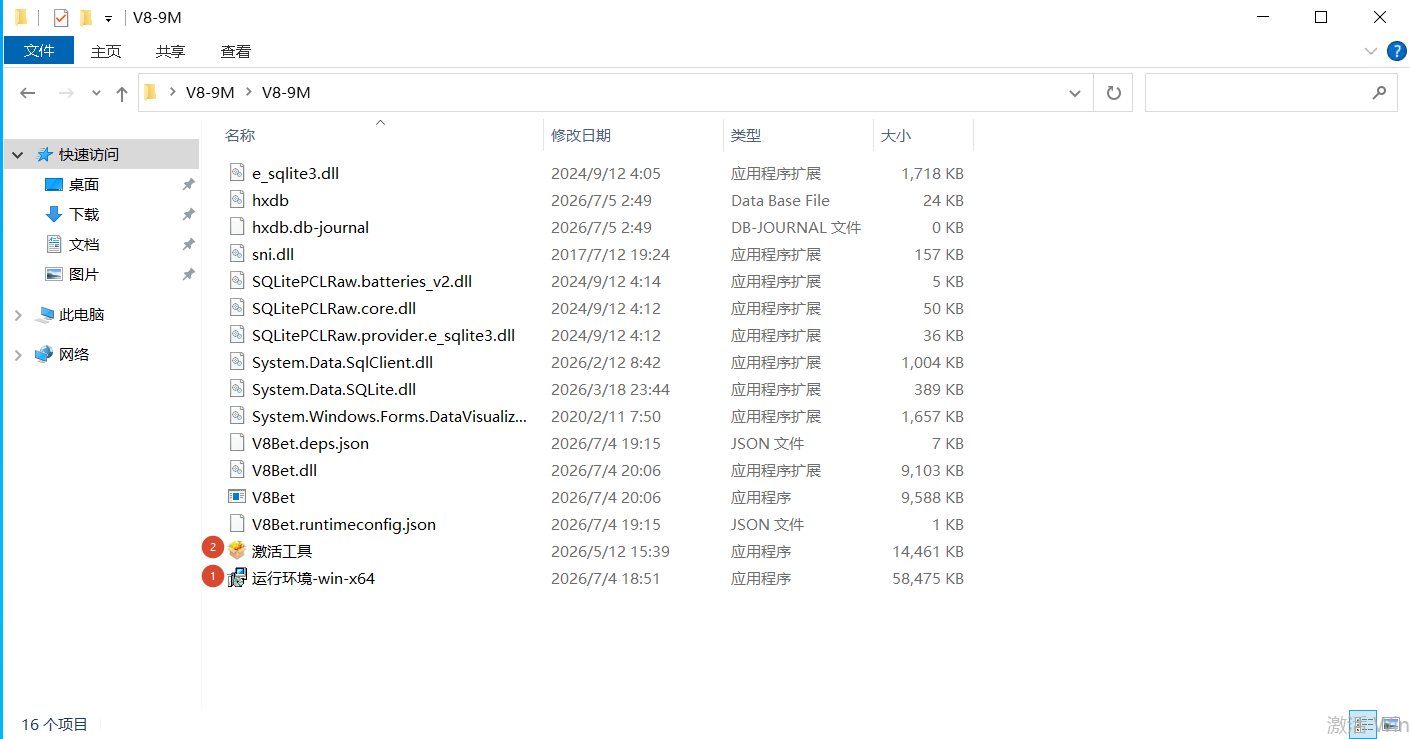1410x739 pixels.
Task: Select the hxdb.db-journal file icon
Action: click(x=237, y=227)
